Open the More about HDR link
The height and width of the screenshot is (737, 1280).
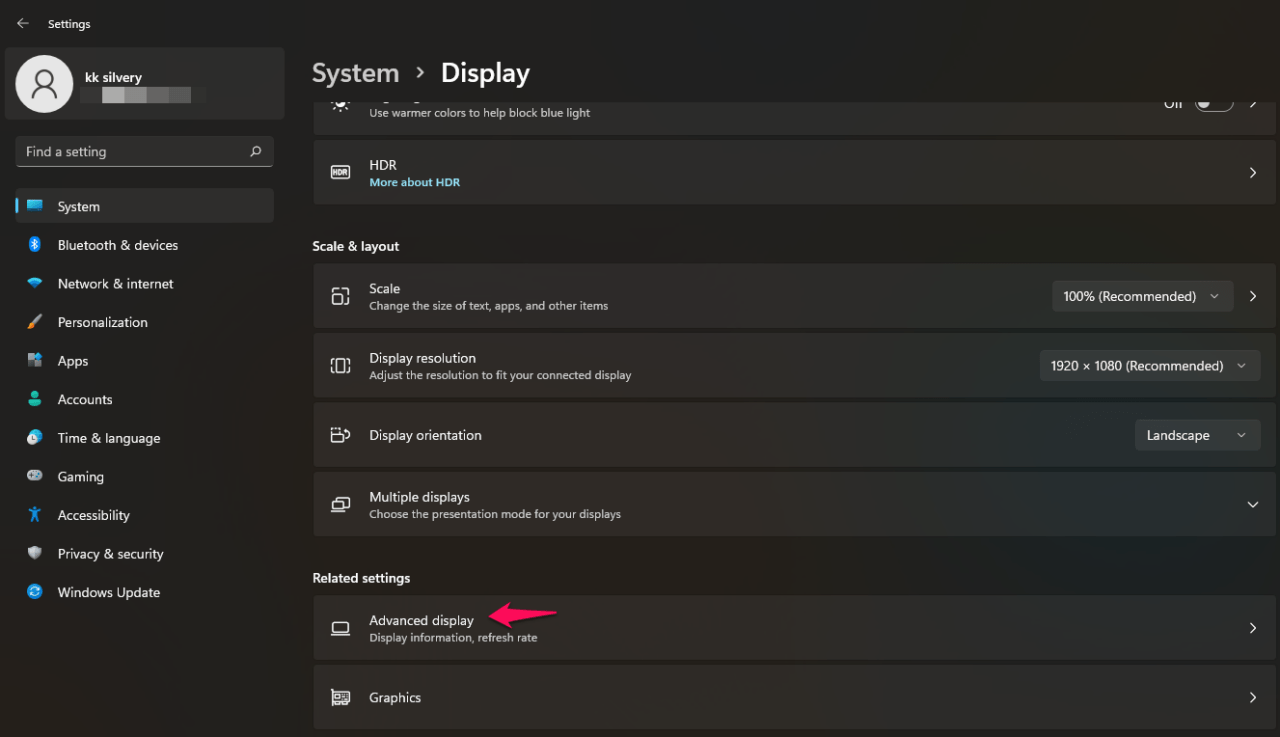[414, 182]
